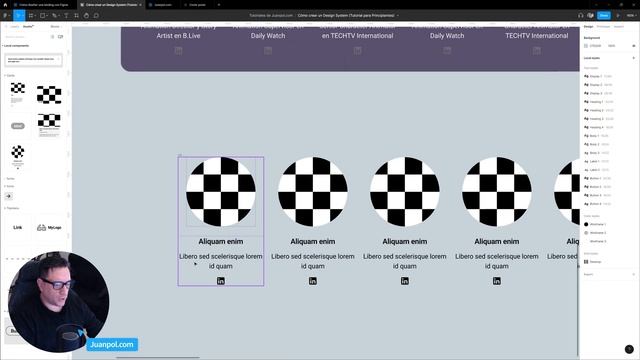Open the Figma main menu icon

5,16
